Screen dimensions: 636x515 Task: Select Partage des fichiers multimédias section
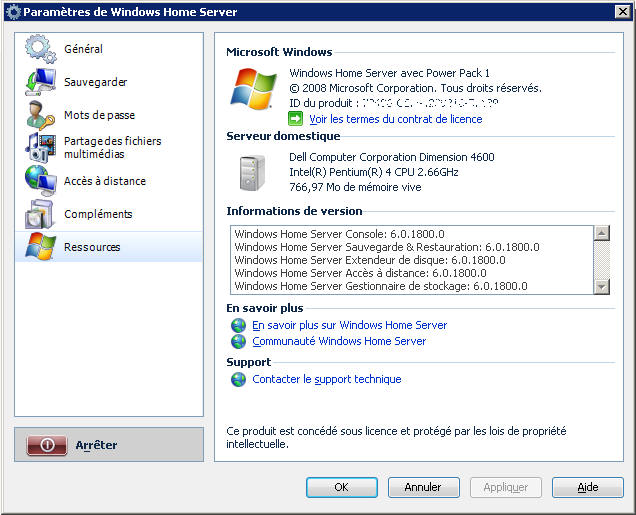pyautogui.click(x=109, y=148)
